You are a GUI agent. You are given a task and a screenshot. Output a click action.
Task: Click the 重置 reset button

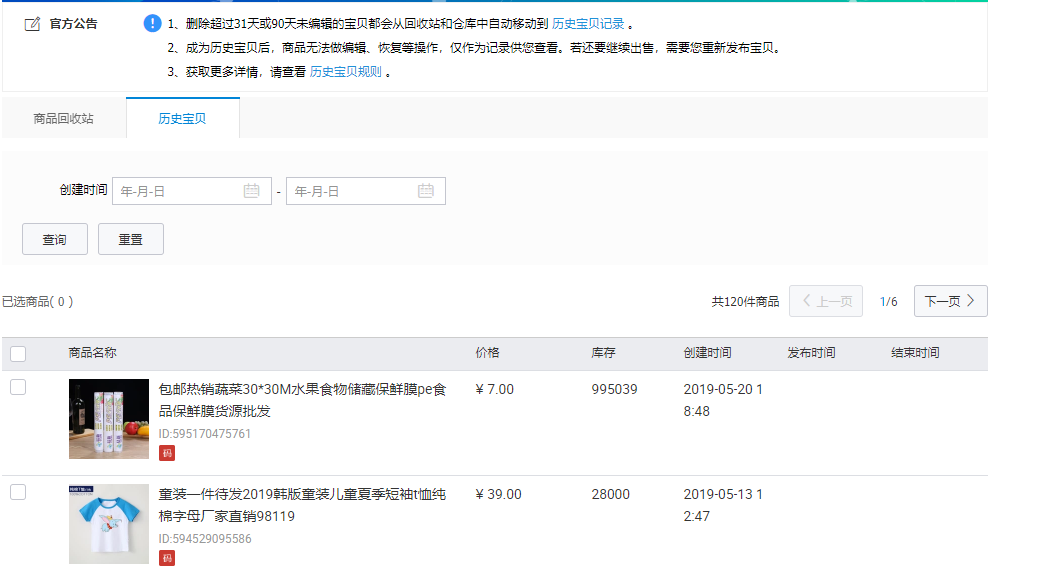click(x=131, y=240)
